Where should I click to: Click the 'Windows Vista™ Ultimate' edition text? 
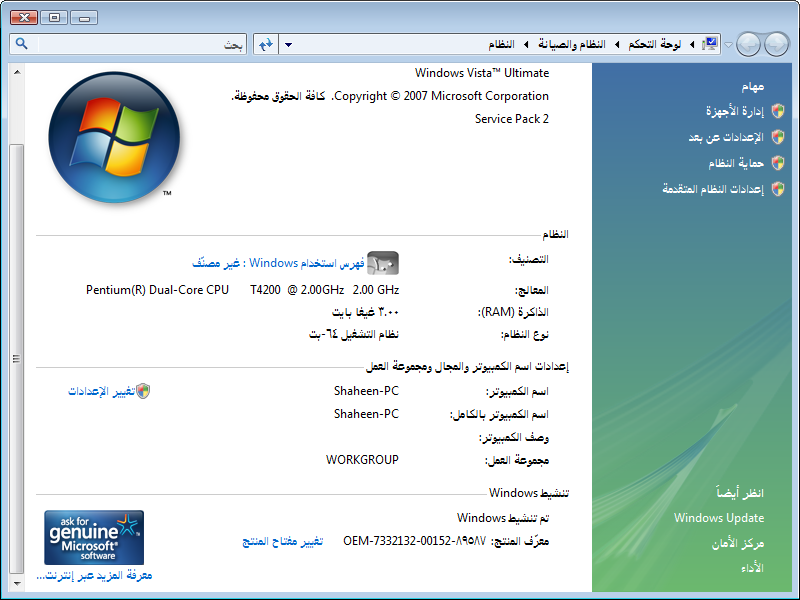tap(482, 73)
